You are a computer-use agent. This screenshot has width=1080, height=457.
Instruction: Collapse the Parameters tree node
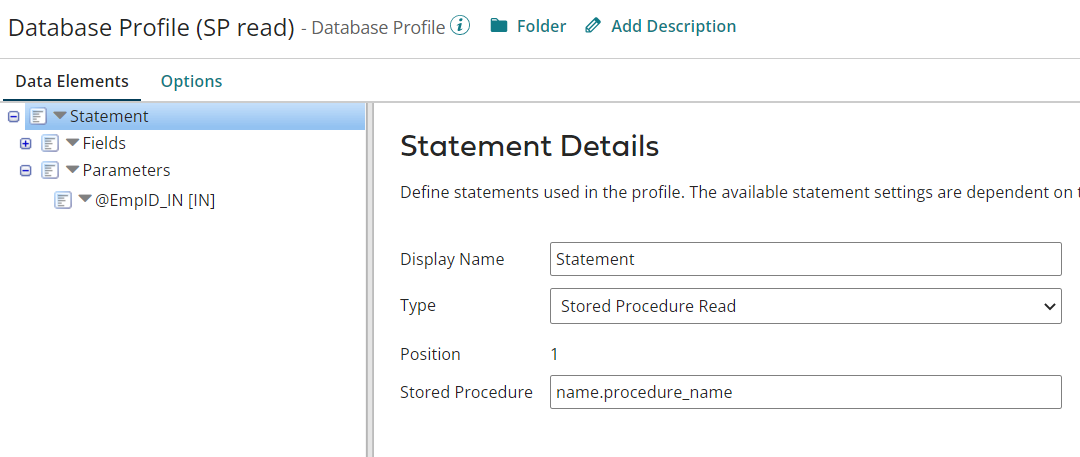pos(26,170)
